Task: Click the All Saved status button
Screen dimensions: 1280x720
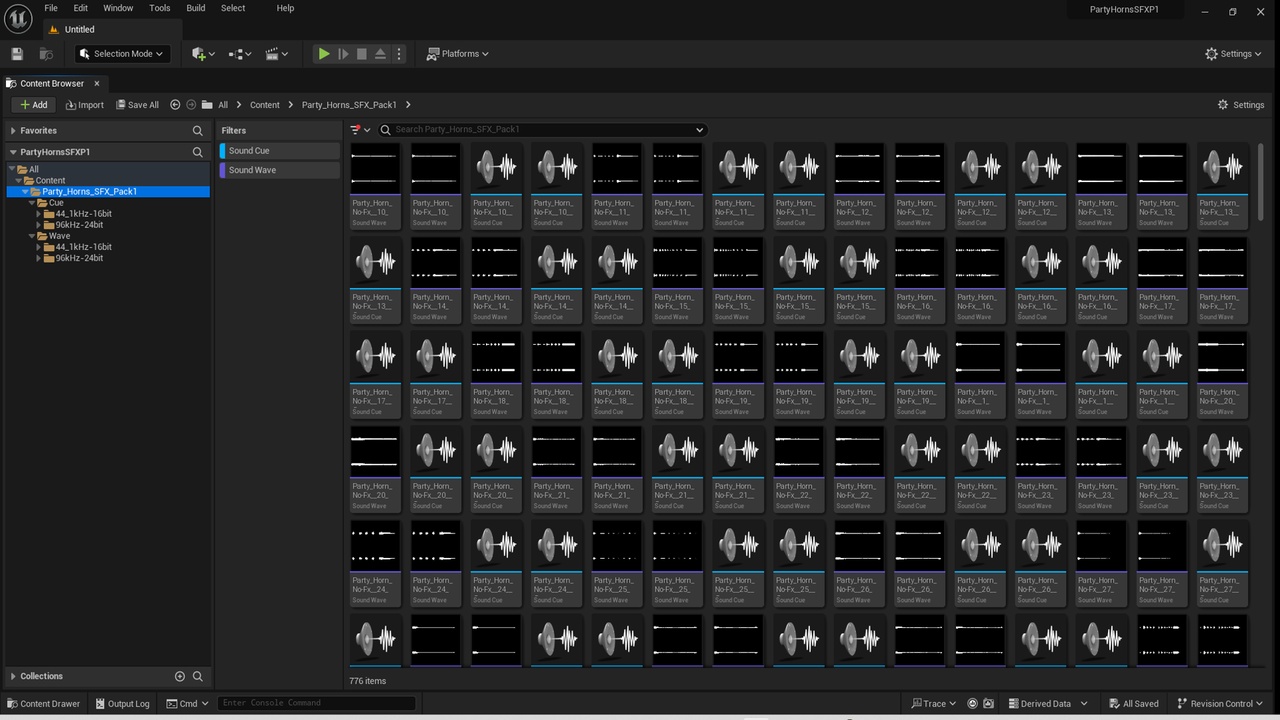Action: [1133, 704]
